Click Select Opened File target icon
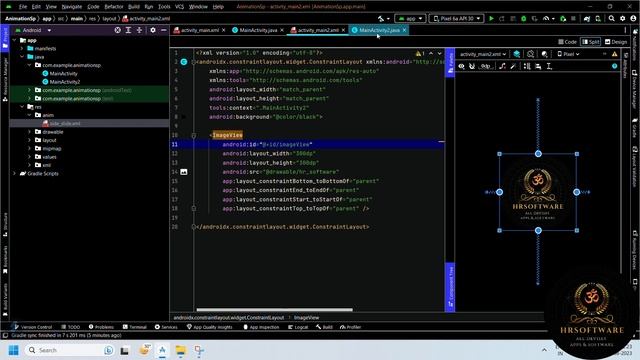Viewport: 640px width, 360px height. 118,30
